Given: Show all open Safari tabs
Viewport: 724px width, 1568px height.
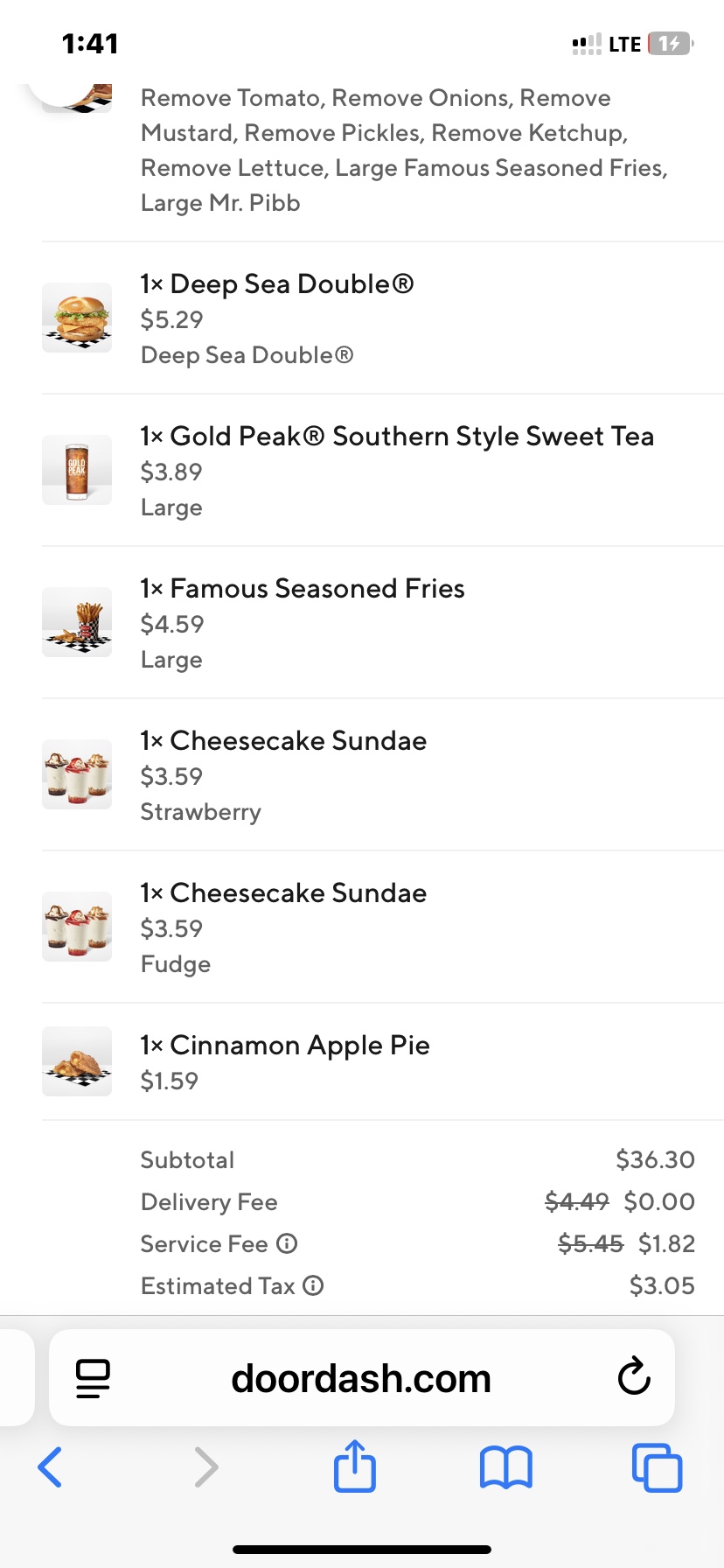Looking at the screenshot, I should coord(657,1467).
